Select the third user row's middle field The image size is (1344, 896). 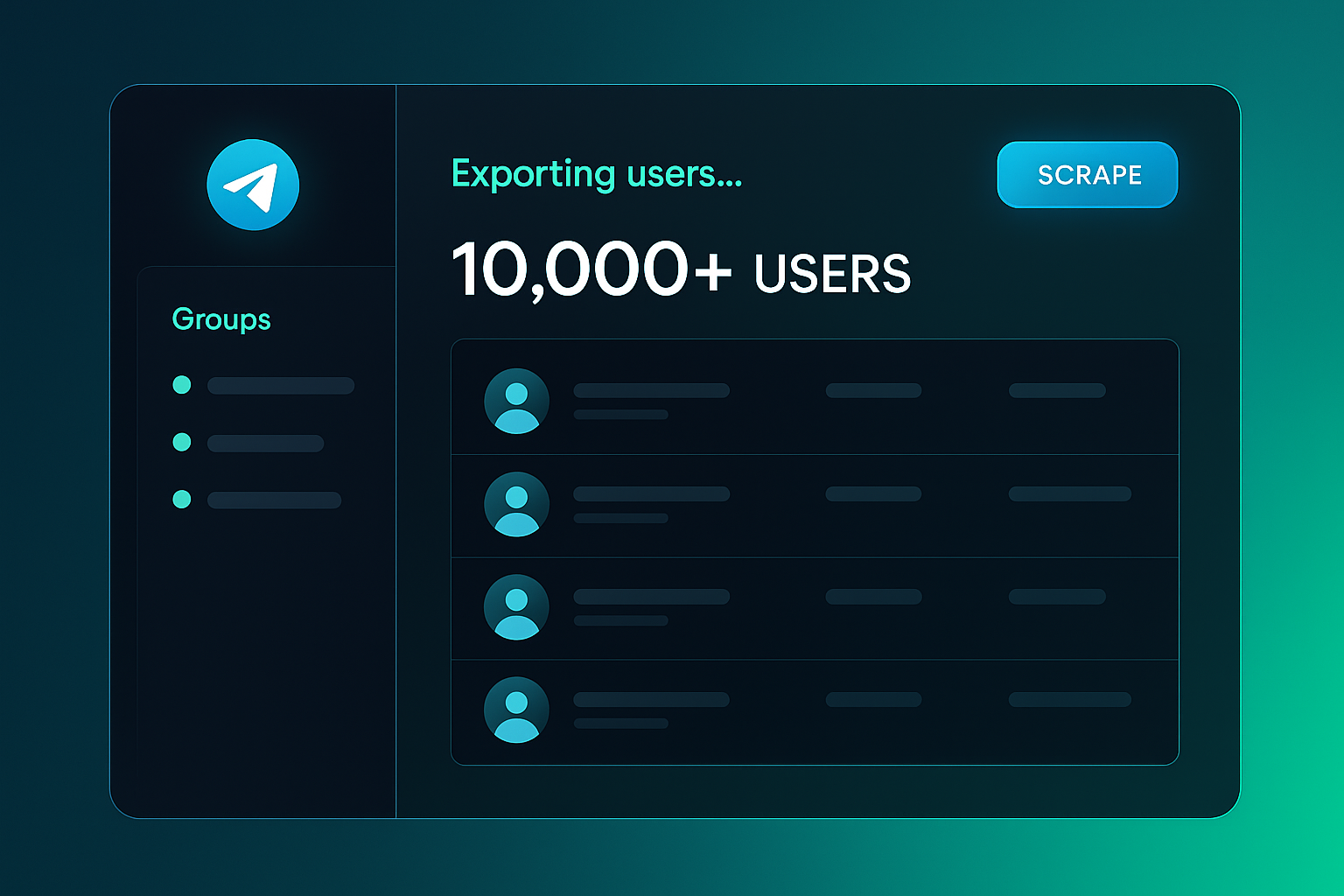873,597
